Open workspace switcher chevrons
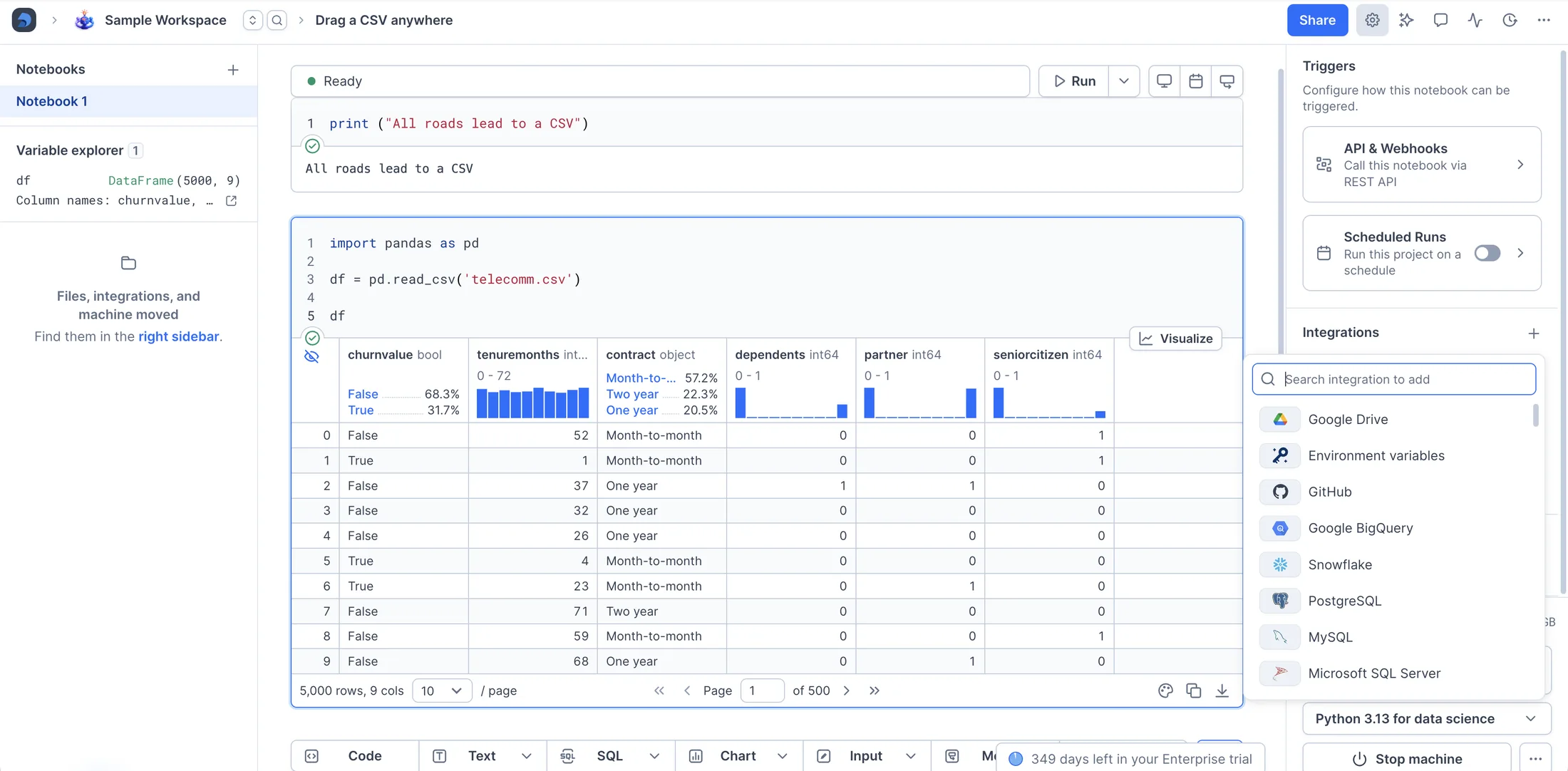 (252, 20)
